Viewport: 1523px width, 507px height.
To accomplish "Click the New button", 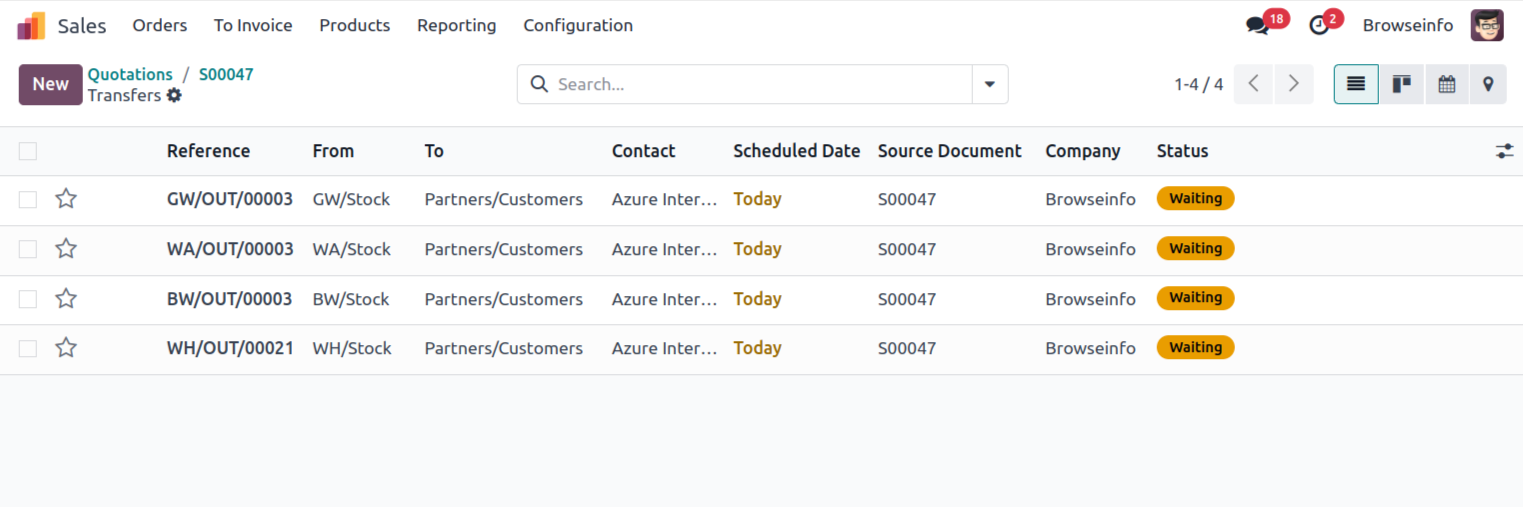I will point(50,84).
